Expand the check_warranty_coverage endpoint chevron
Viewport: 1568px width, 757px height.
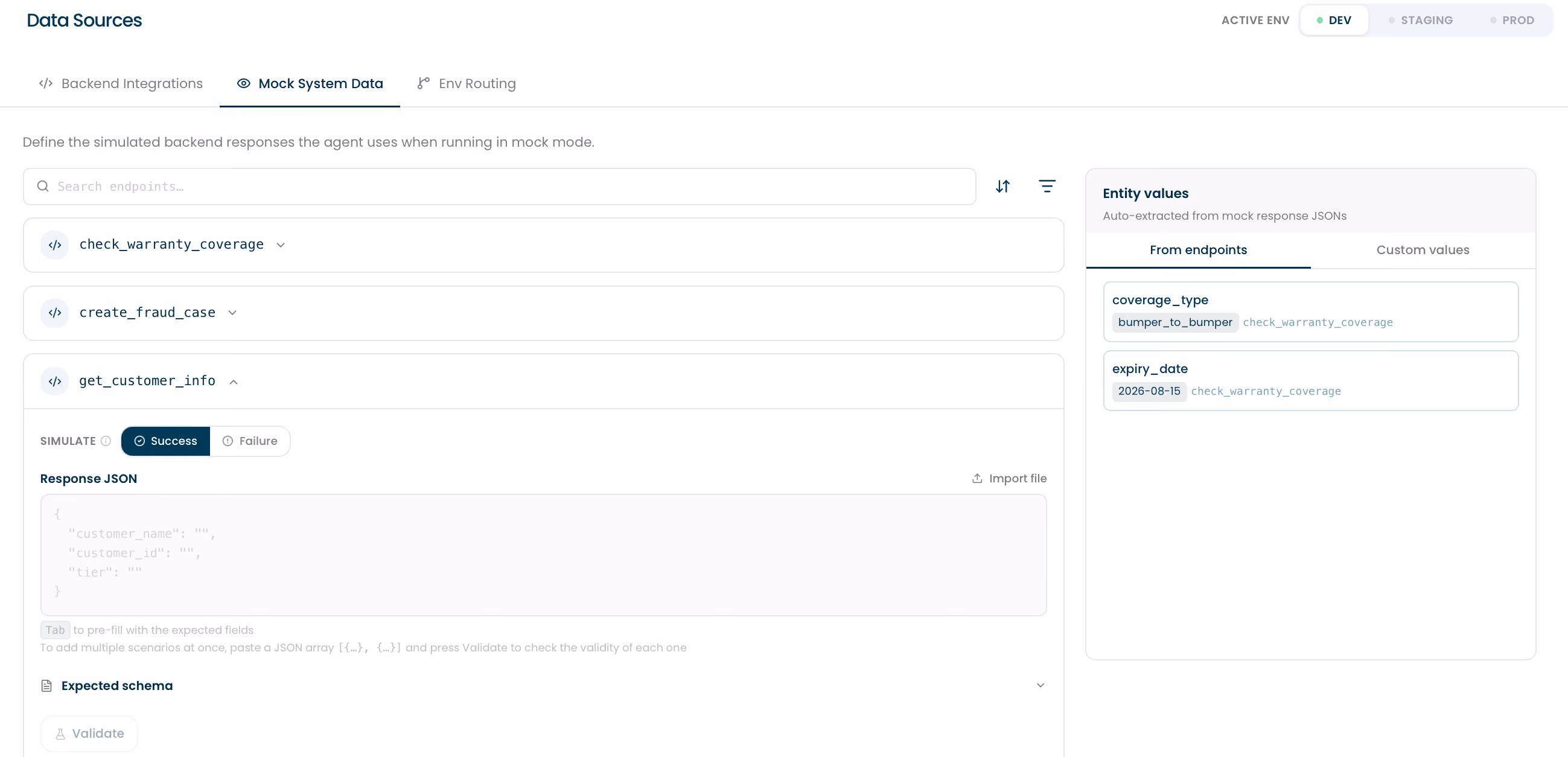[x=281, y=246]
